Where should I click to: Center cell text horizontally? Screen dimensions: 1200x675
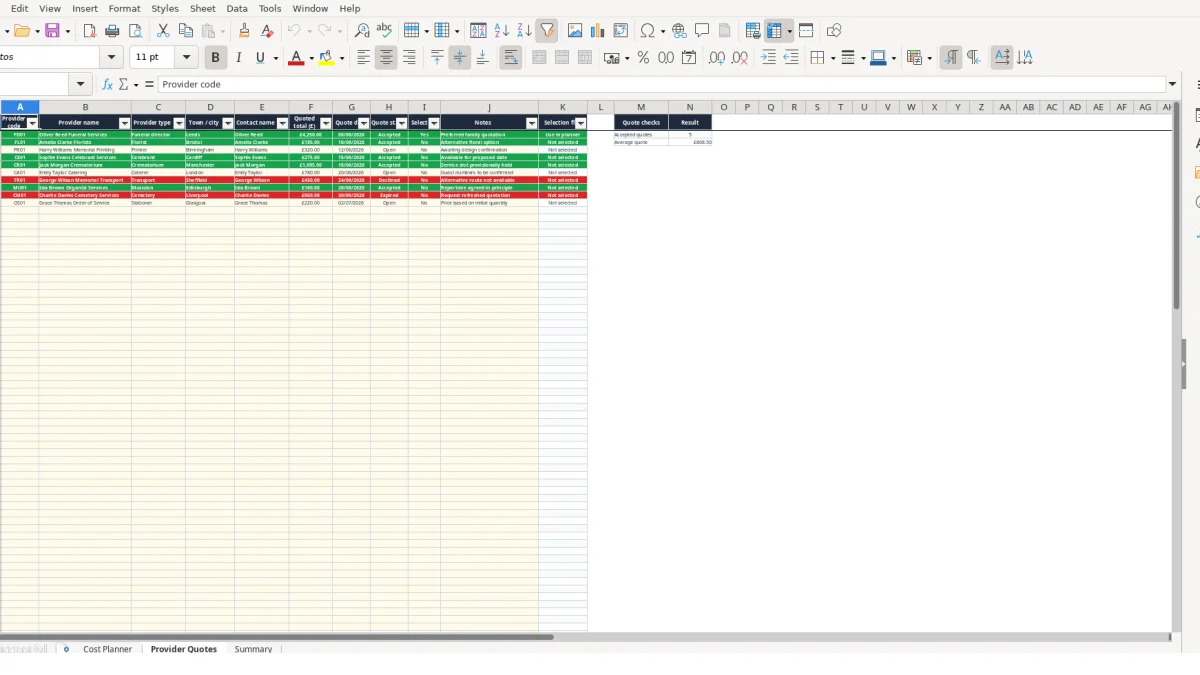[387, 58]
